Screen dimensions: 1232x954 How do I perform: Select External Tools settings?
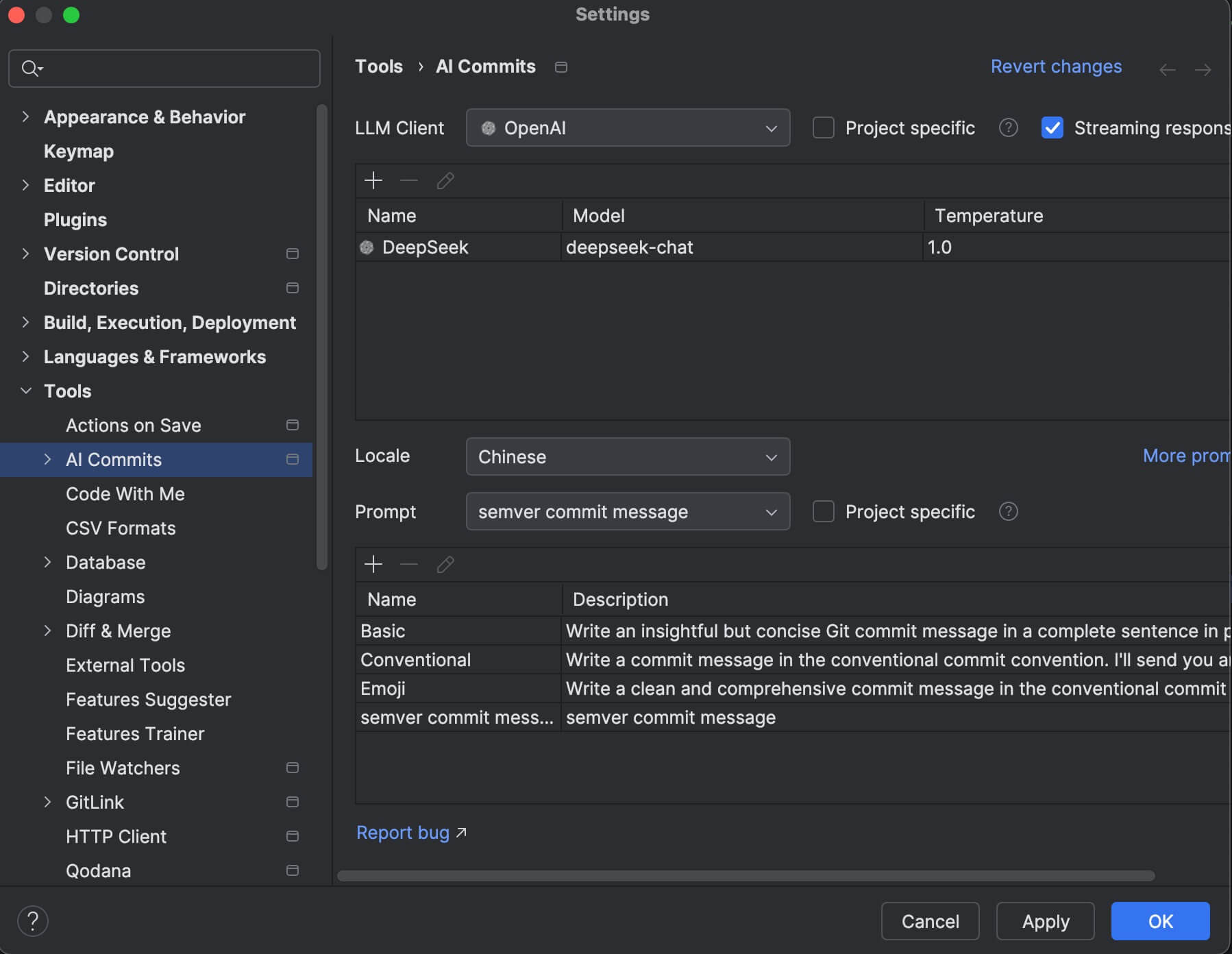(125, 665)
